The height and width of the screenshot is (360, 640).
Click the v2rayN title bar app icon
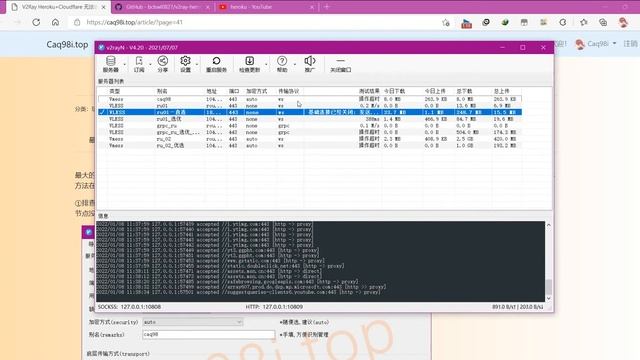coord(101,47)
